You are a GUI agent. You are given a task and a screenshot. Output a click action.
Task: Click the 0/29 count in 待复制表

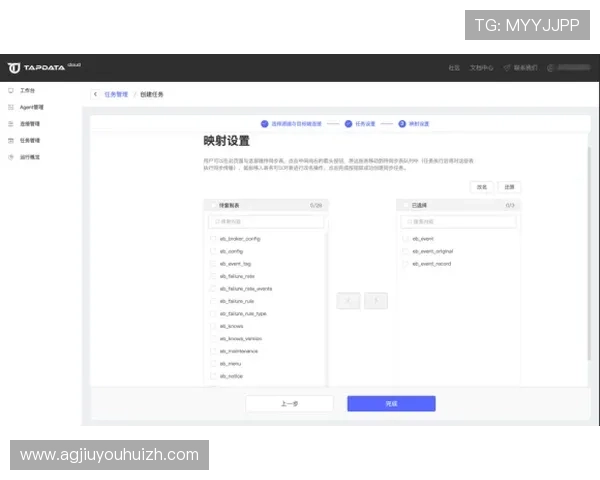coord(316,206)
